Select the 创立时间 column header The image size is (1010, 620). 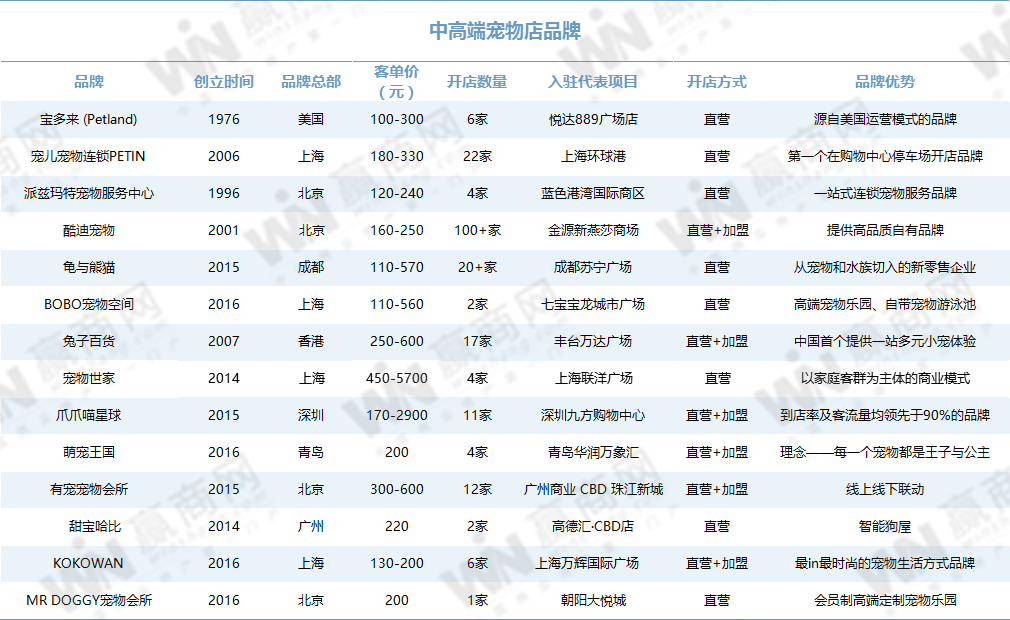click(x=224, y=82)
